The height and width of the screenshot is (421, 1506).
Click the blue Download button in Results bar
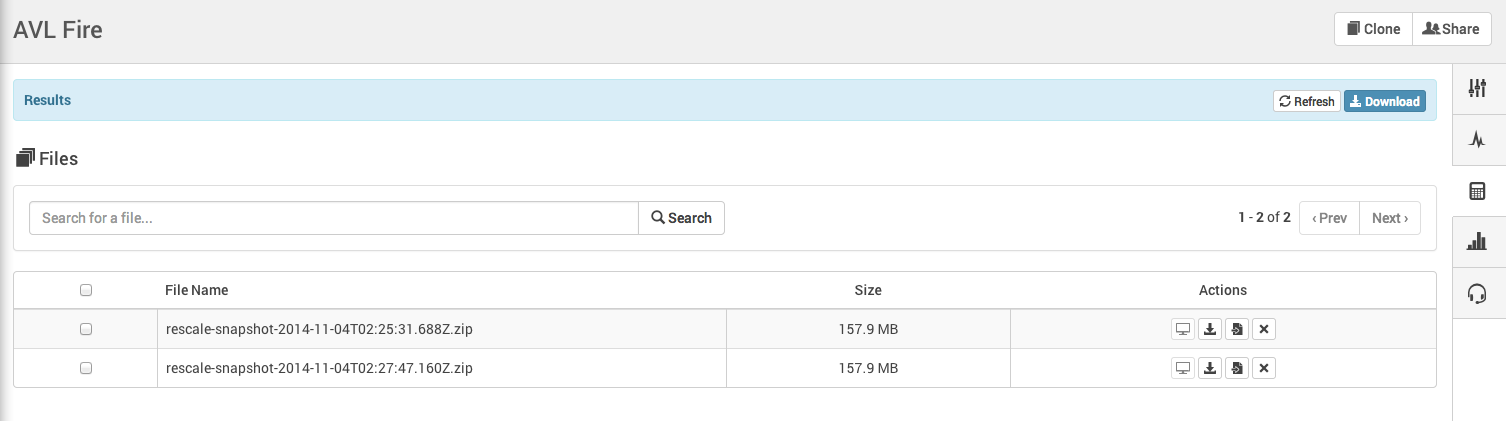1384,101
